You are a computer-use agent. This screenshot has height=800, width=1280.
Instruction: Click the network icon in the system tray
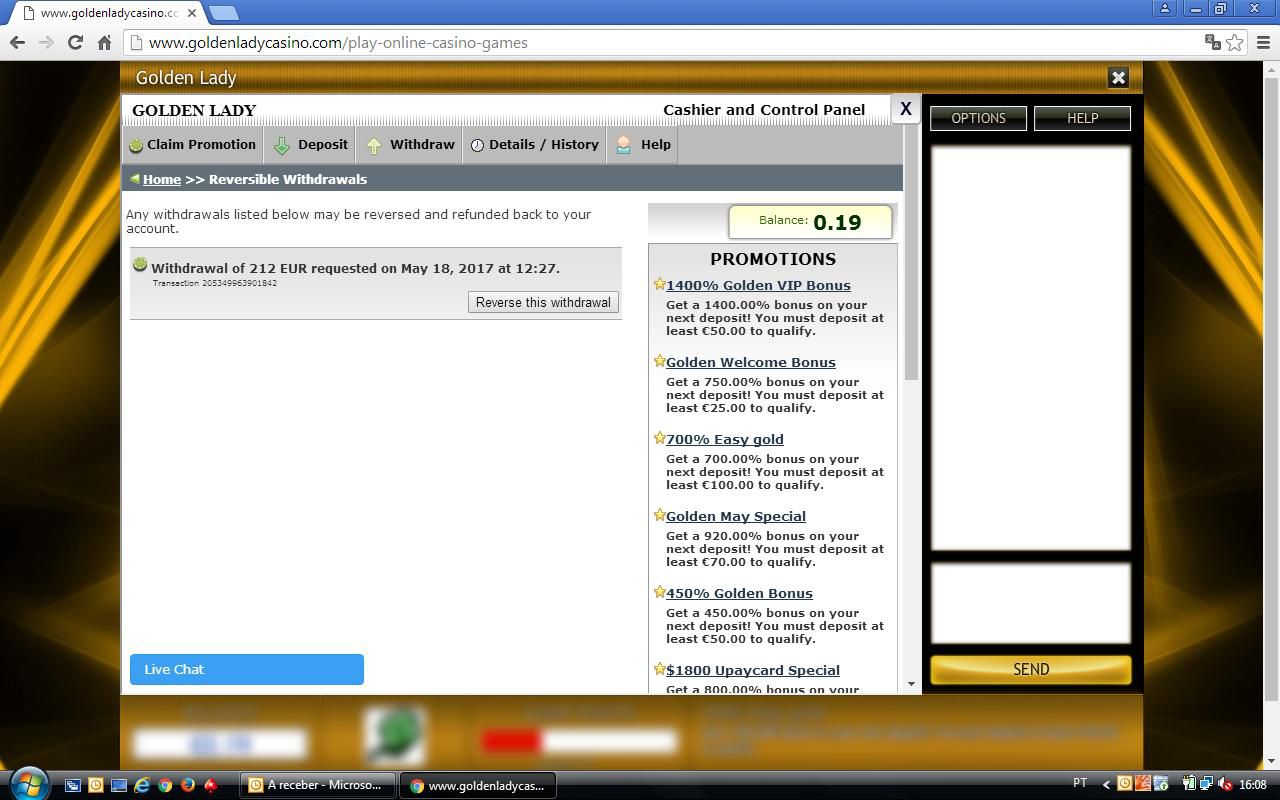click(1207, 784)
